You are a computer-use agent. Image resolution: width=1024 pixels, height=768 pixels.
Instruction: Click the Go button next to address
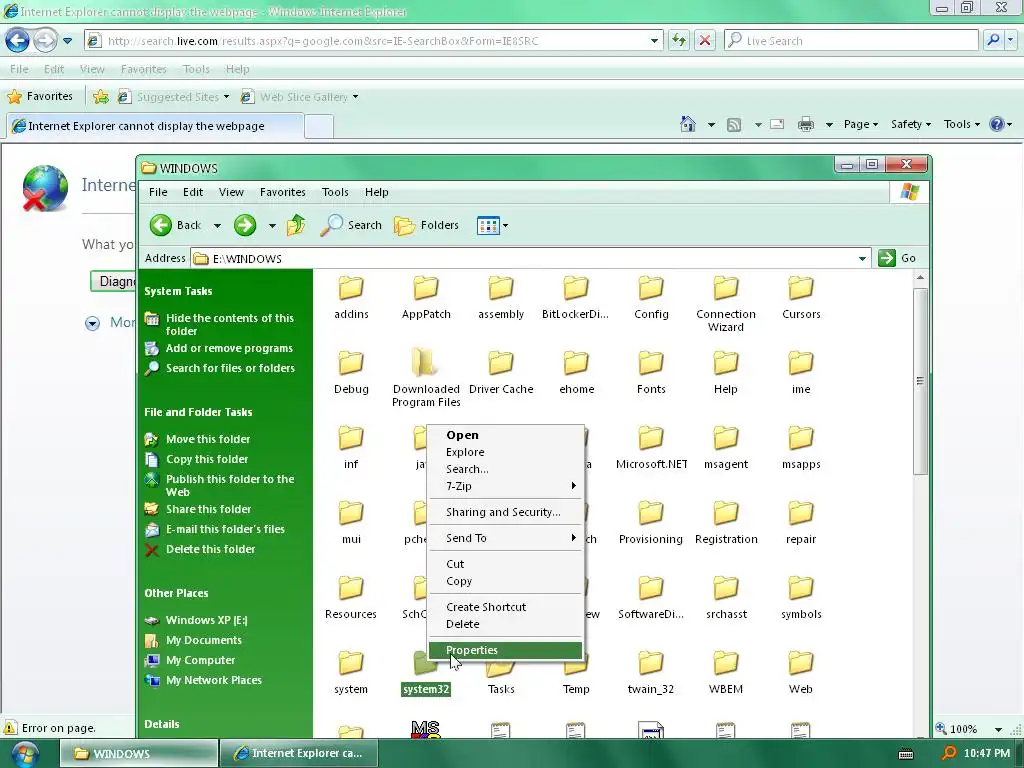897,258
